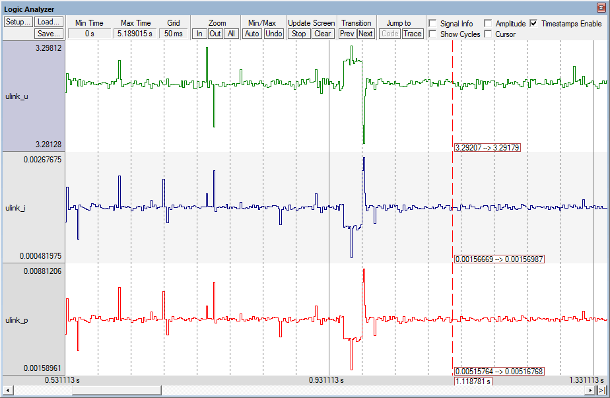The image size is (610, 398).
Task: Zoom Out of the waveform
Action: coord(215,34)
